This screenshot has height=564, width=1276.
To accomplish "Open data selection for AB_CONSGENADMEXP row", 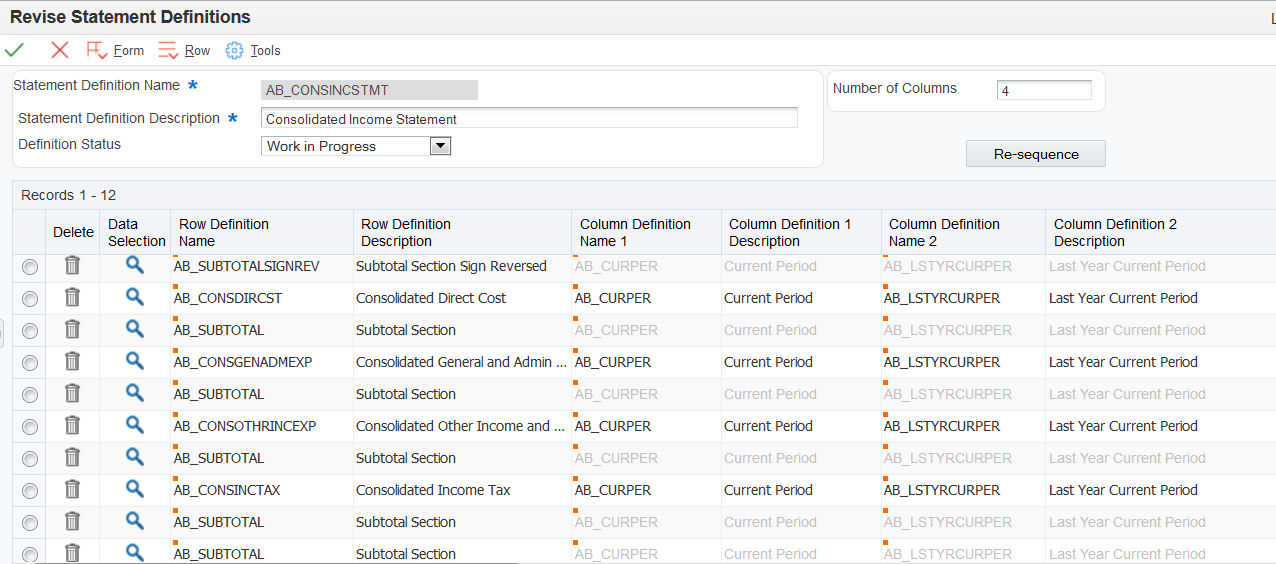I will click(135, 362).
